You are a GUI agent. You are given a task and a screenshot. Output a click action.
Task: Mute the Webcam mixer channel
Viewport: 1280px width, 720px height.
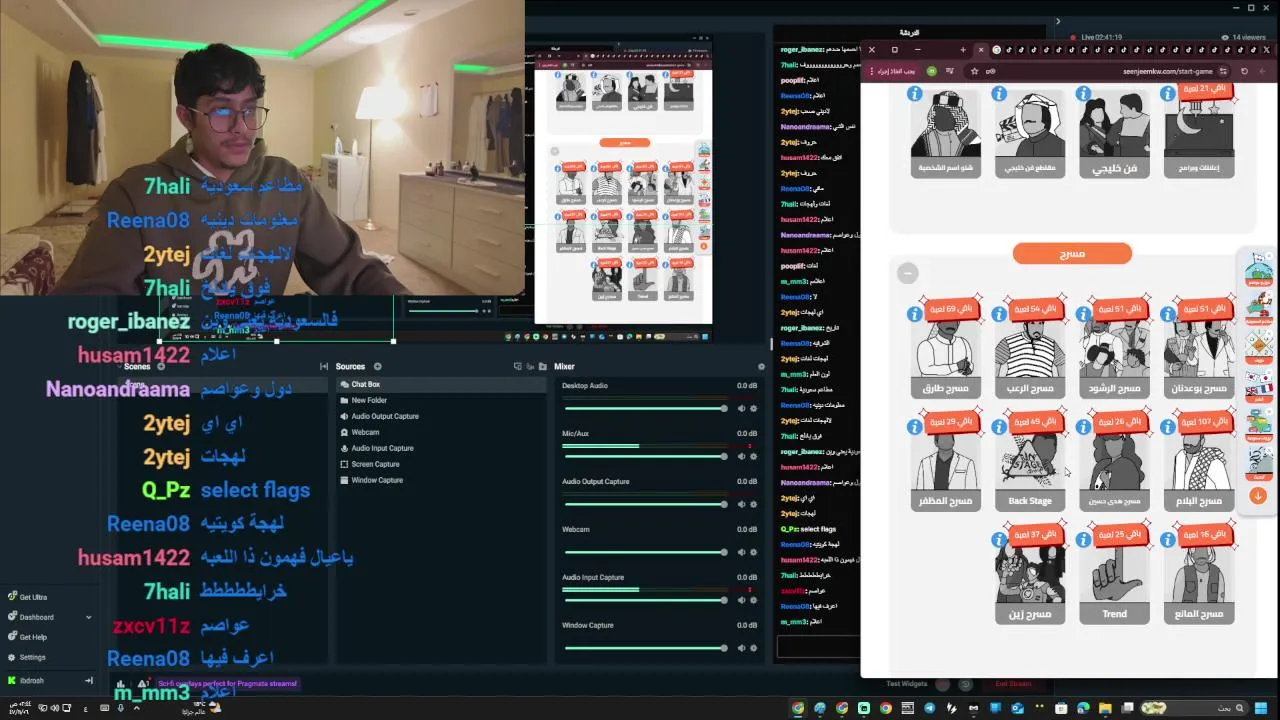click(x=741, y=552)
